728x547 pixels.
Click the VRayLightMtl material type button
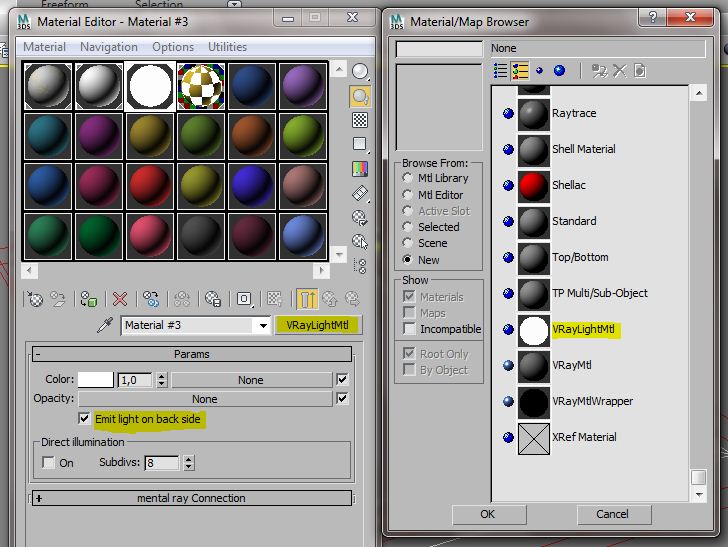pos(318,326)
